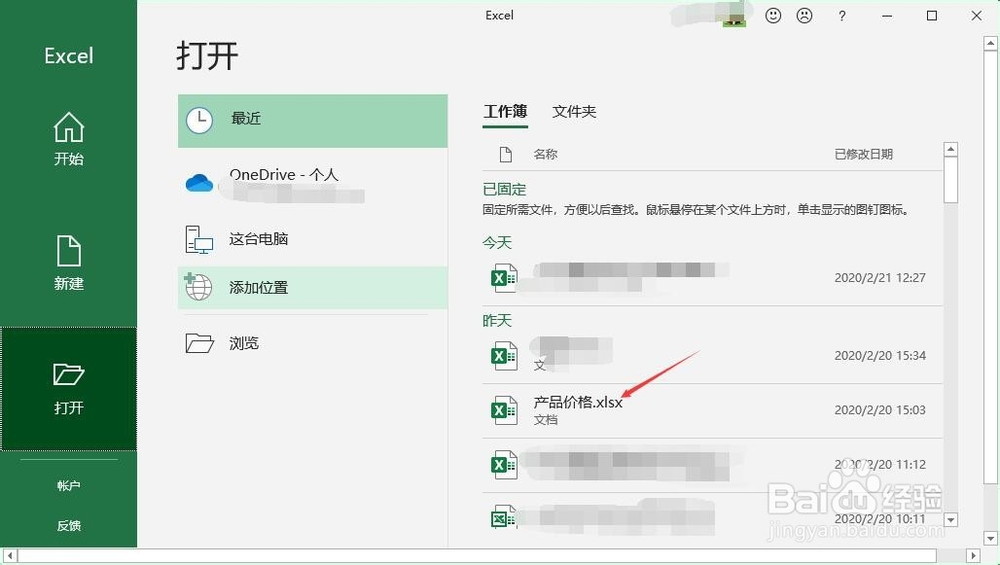Click the user account avatar in title bar

(734, 14)
